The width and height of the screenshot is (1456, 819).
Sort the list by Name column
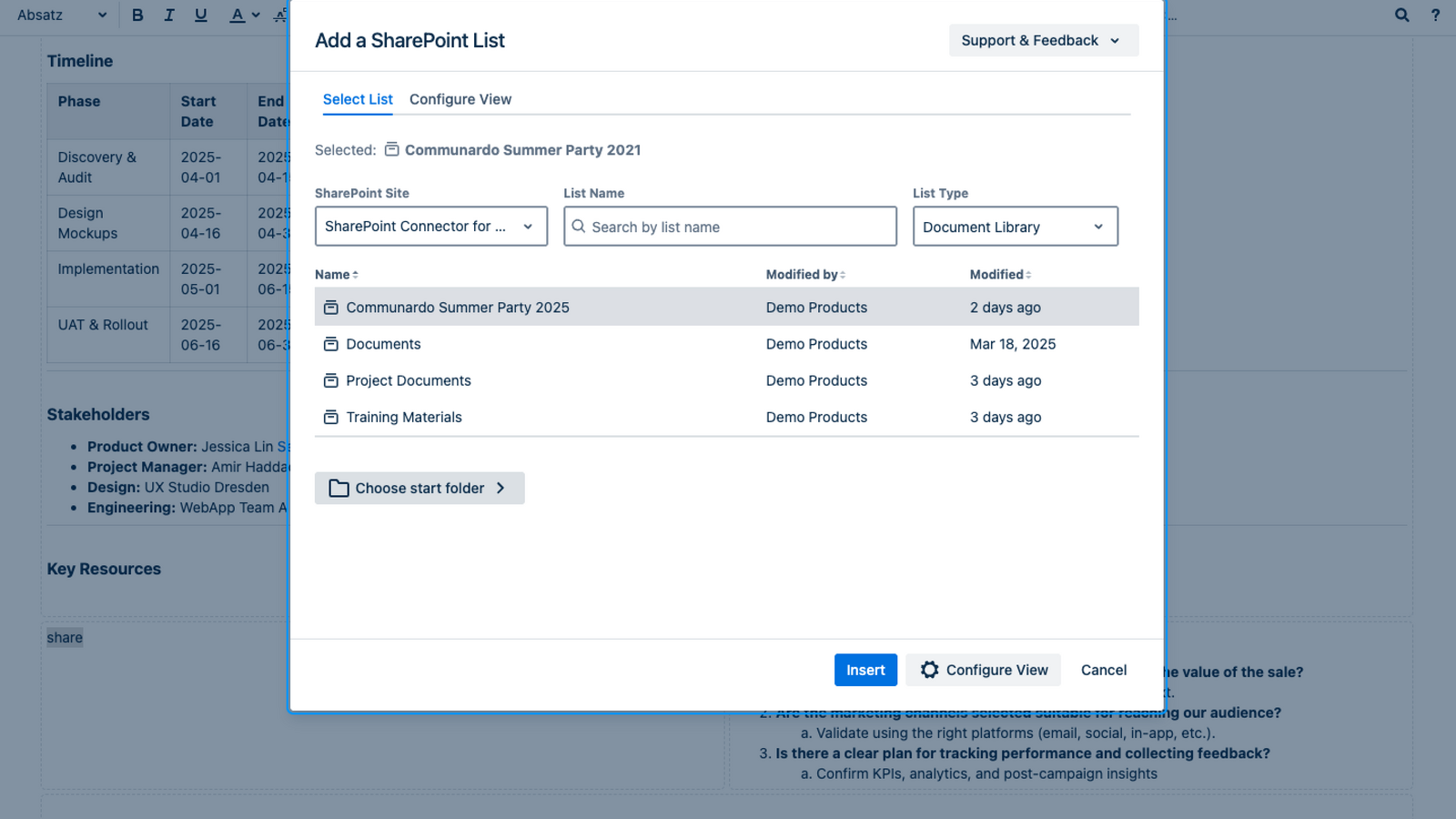pos(337,274)
